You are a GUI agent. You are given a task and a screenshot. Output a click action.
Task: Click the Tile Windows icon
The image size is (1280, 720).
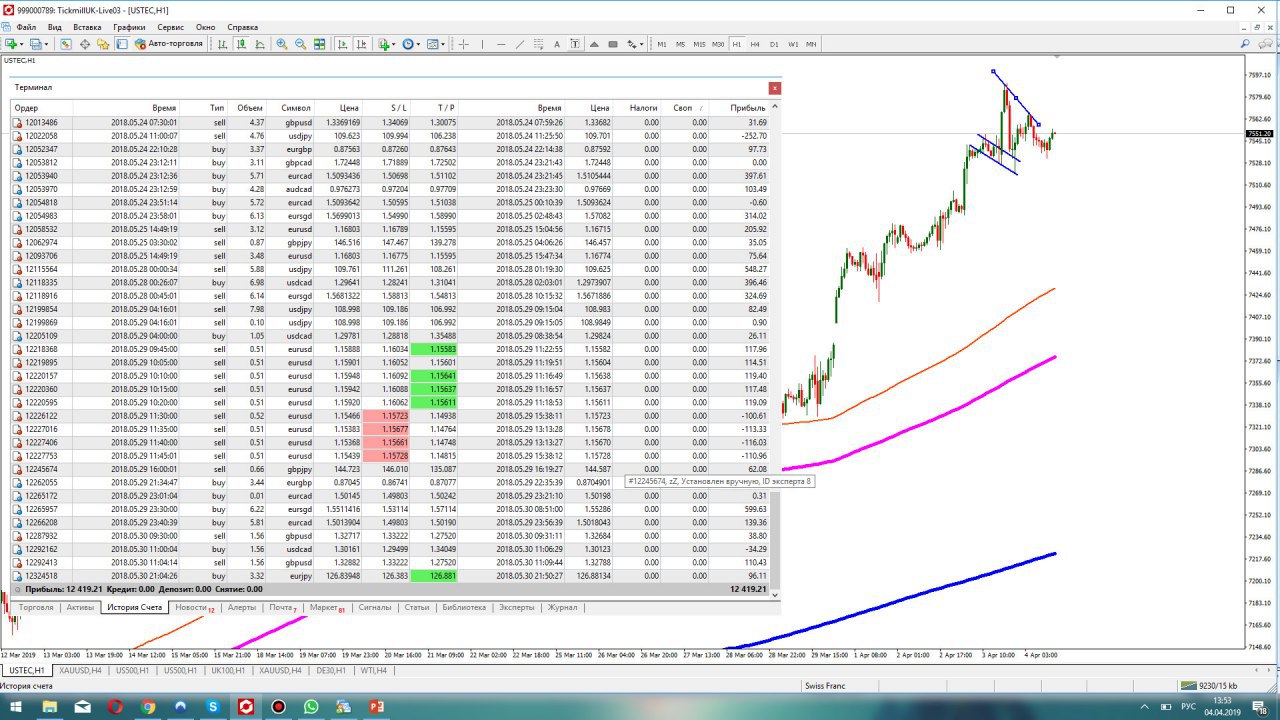pos(319,44)
